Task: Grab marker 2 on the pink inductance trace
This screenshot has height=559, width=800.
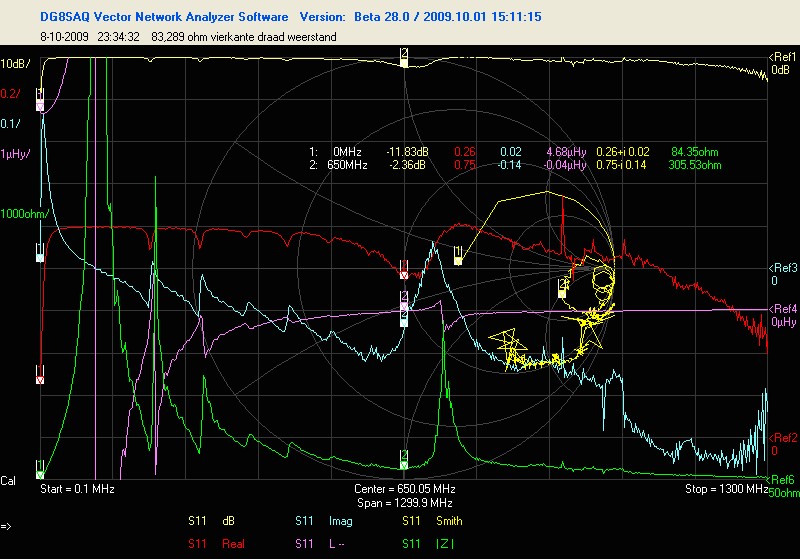Action: [x=404, y=301]
